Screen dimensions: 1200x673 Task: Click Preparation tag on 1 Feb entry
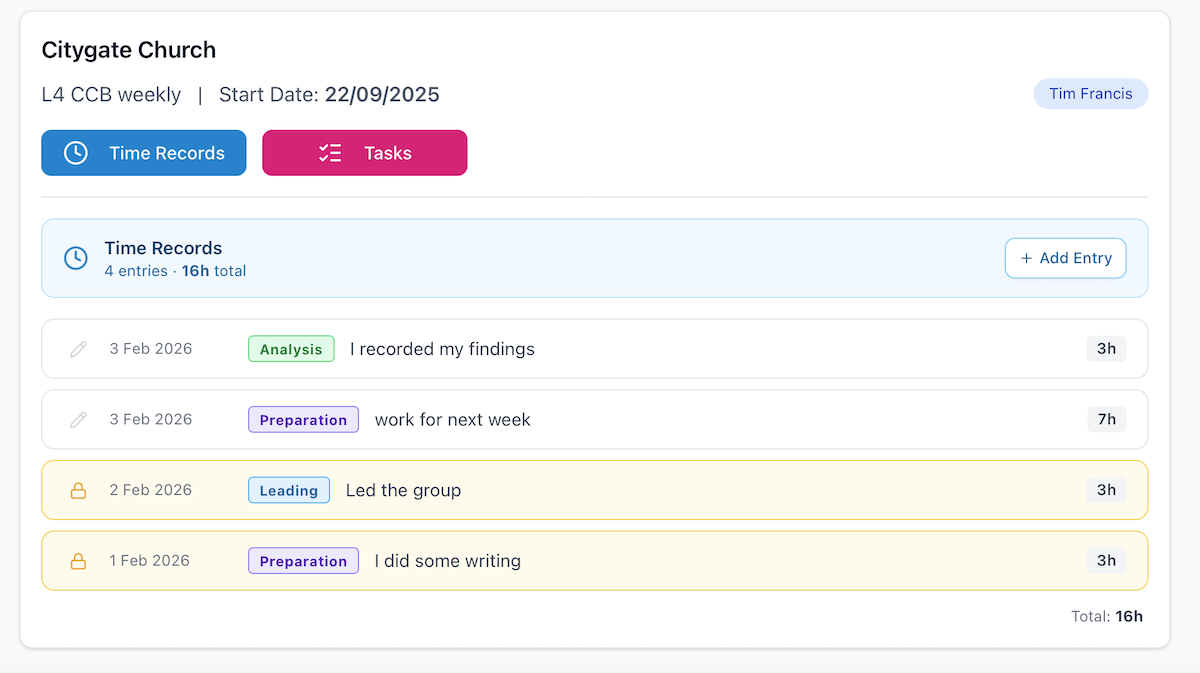pos(303,561)
